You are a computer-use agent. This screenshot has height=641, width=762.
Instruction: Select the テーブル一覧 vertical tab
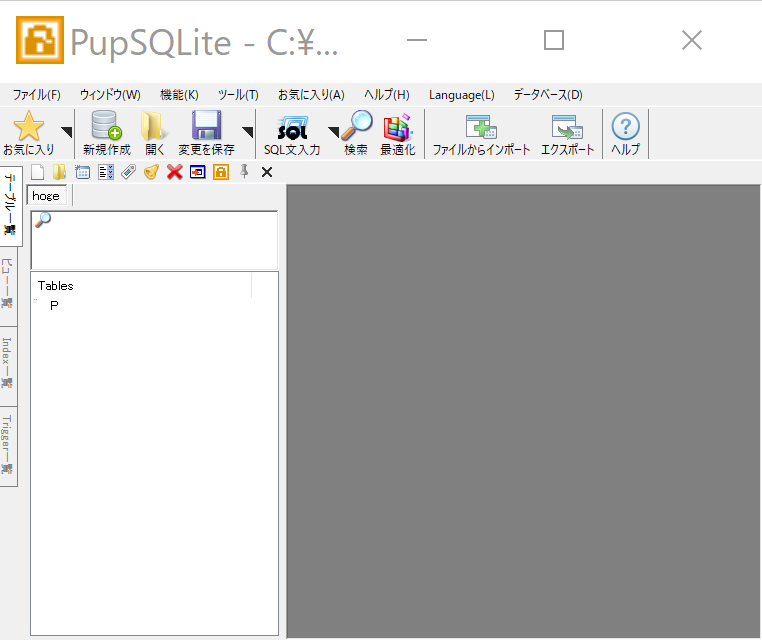(10, 206)
